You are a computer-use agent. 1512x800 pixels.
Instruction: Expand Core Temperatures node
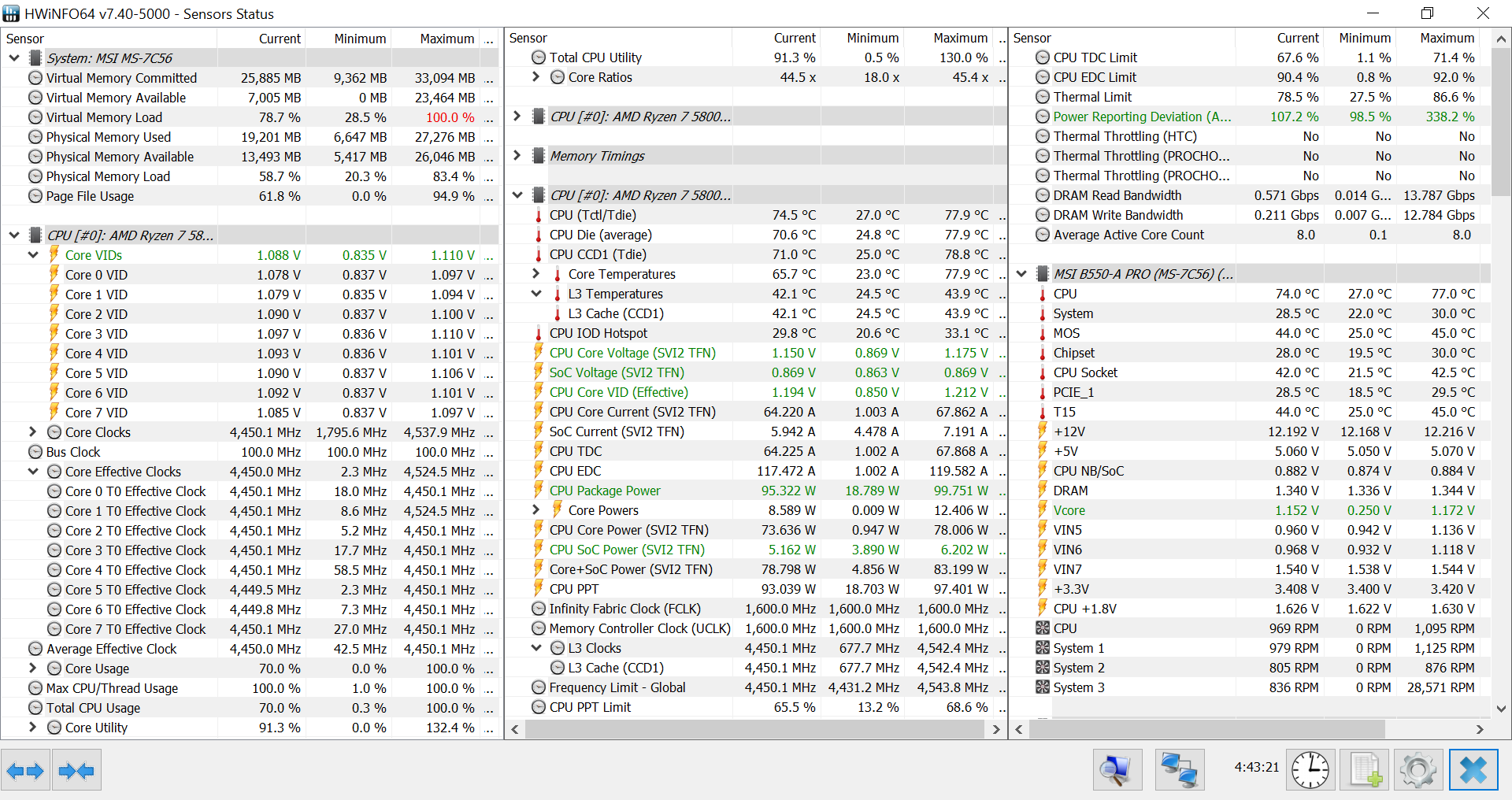coord(536,273)
